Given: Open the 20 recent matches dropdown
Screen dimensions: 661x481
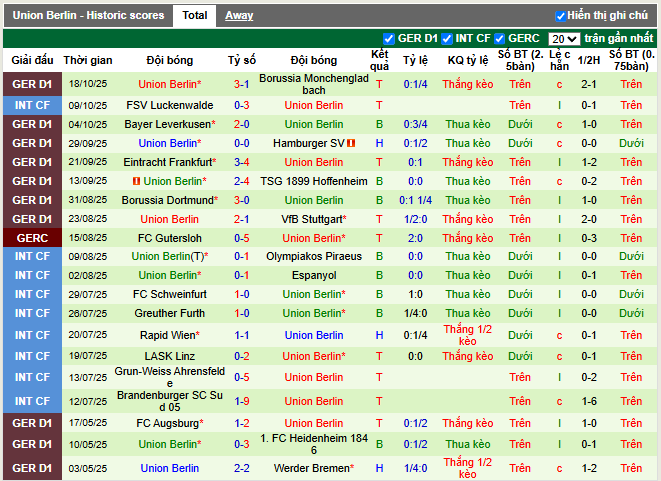Looking at the screenshot, I should [x=563, y=39].
